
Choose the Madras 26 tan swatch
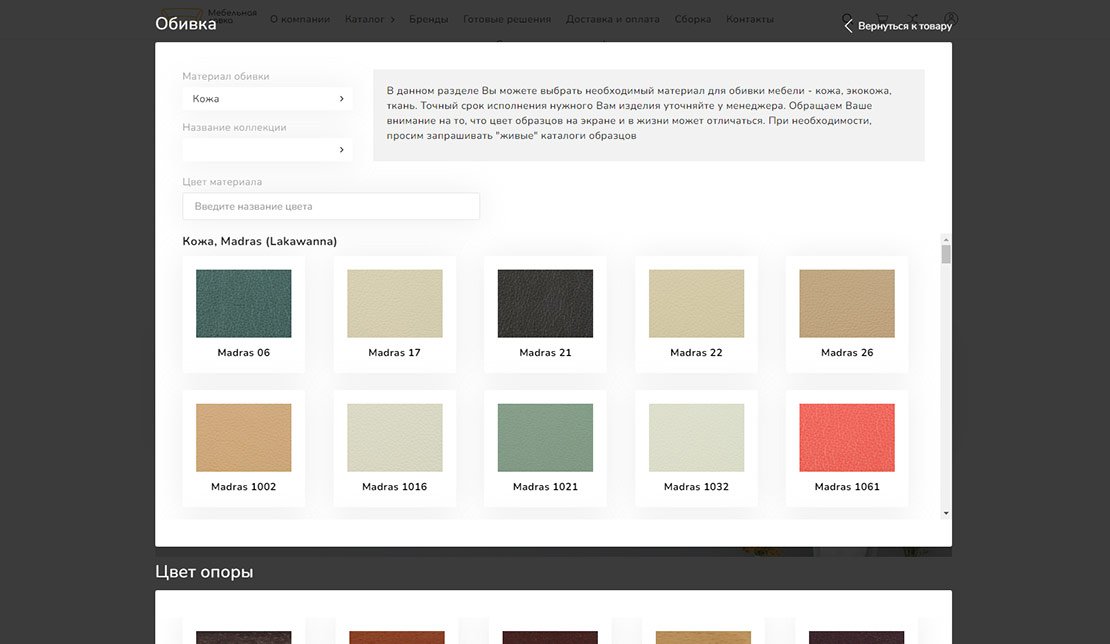847,304
